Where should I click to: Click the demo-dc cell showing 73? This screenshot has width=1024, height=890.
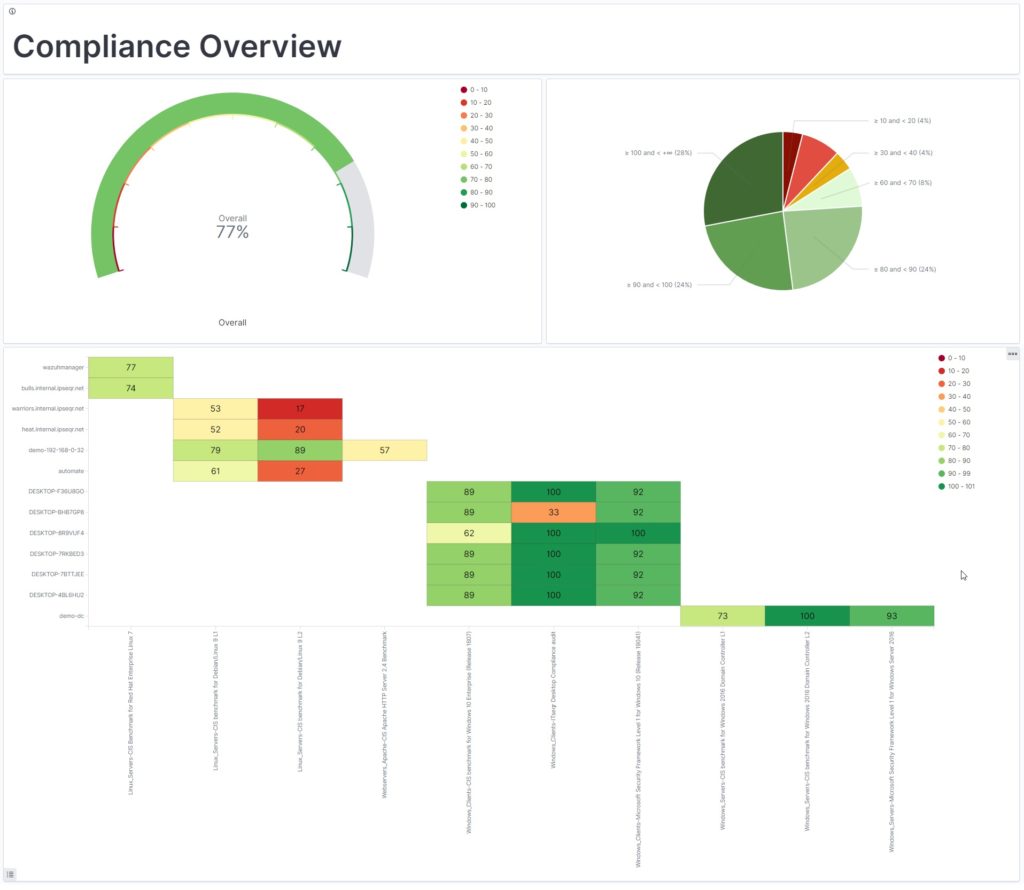coord(722,616)
